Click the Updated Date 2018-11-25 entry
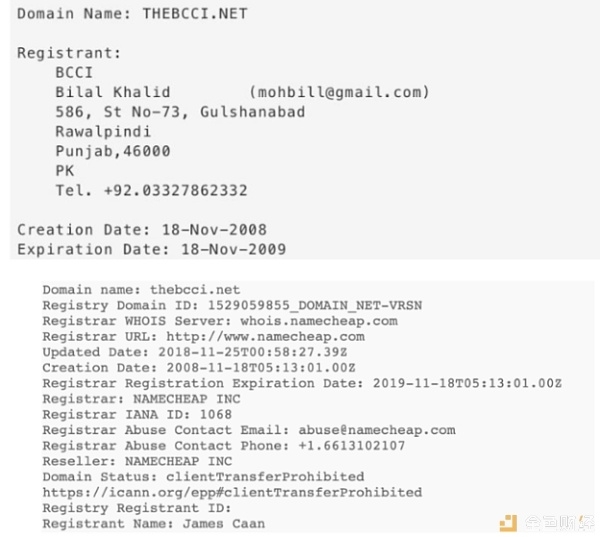This screenshot has width=600, height=537. [195, 352]
